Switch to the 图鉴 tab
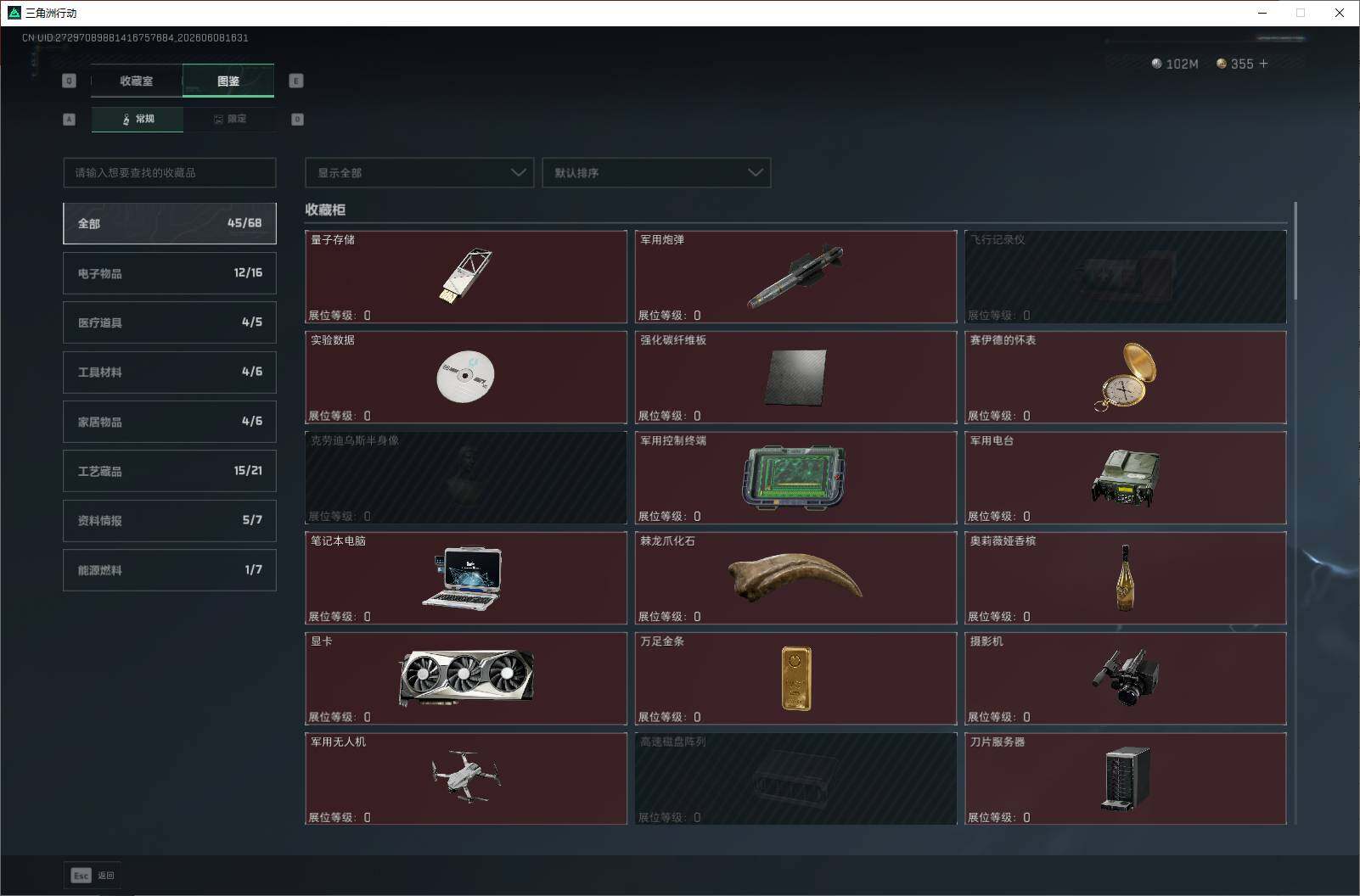 (228, 81)
